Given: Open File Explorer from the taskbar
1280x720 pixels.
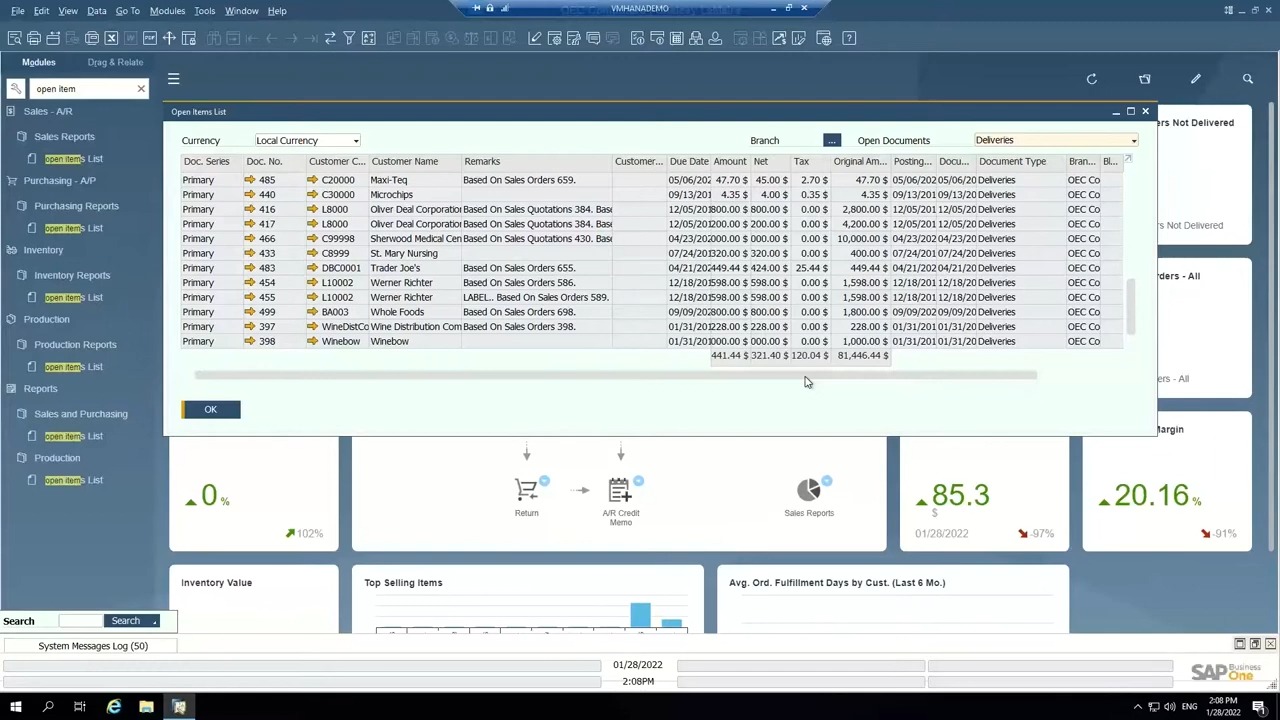Looking at the screenshot, I should (x=146, y=707).
